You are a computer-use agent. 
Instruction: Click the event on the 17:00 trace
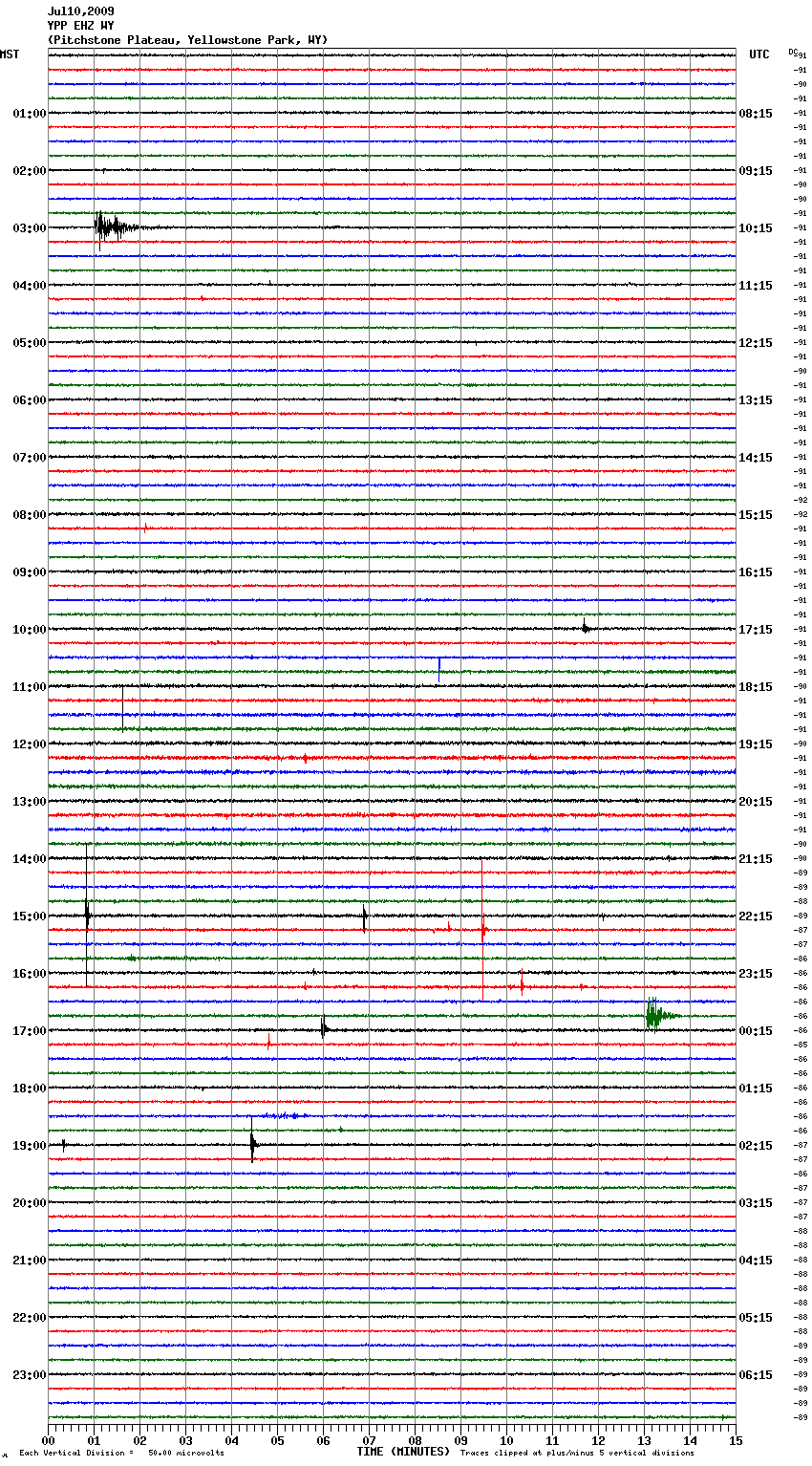(x=325, y=1028)
